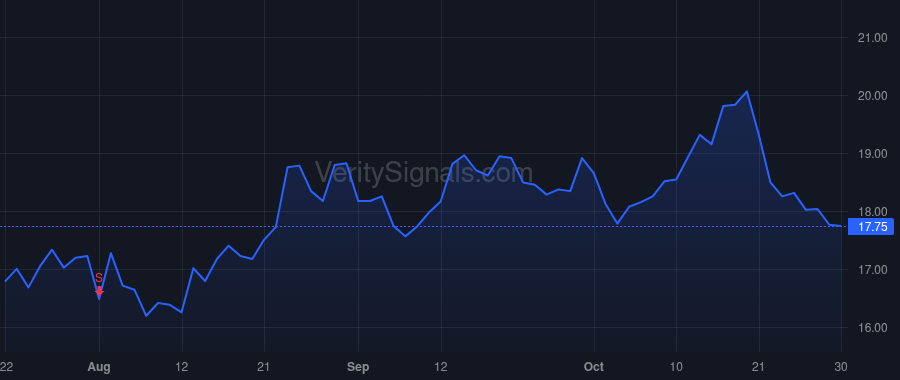Image resolution: width=900 pixels, height=380 pixels.
Task: Click the Sep date axis label
Action: click(x=358, y=367)
